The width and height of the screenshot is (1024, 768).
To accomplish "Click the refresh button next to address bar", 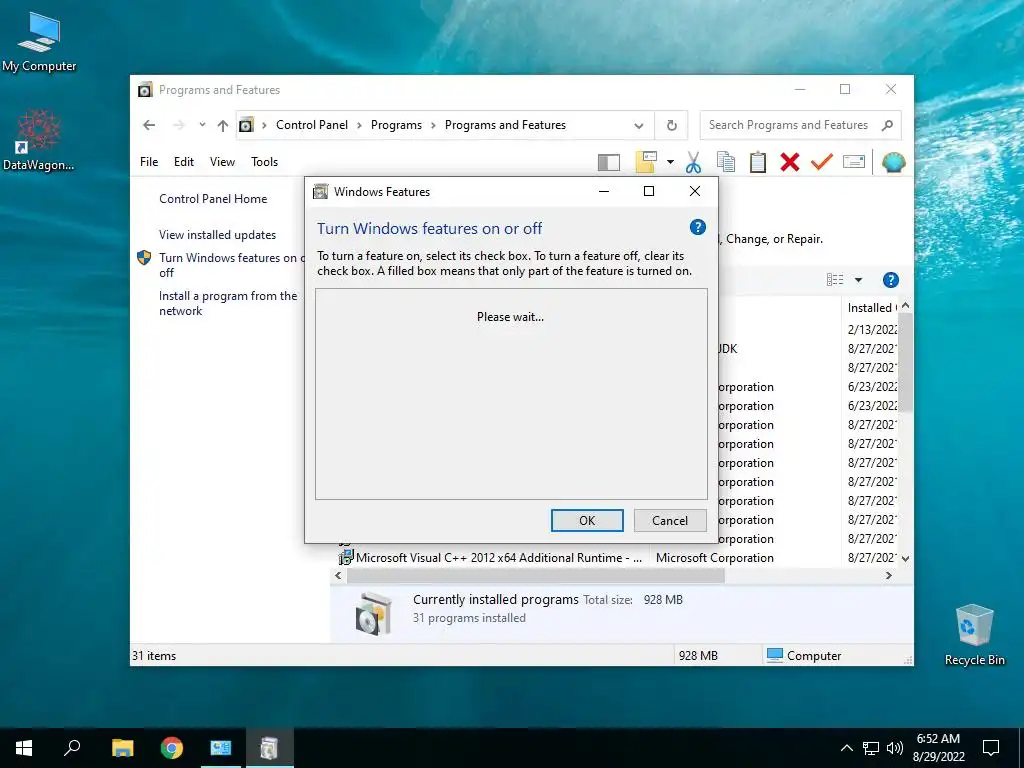I will (x=671, y=125).
